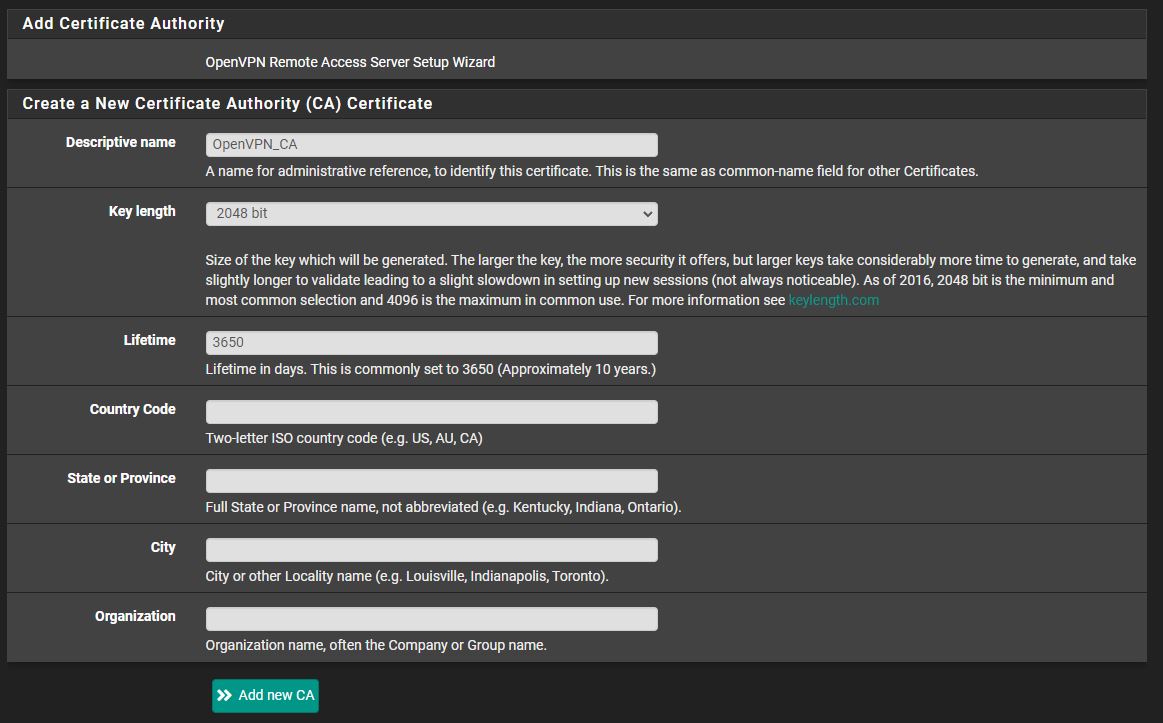Click the 'State or Province' label
Viewport: 1163px width, 723px height.
pyautogui.click(x=121, y=478)
